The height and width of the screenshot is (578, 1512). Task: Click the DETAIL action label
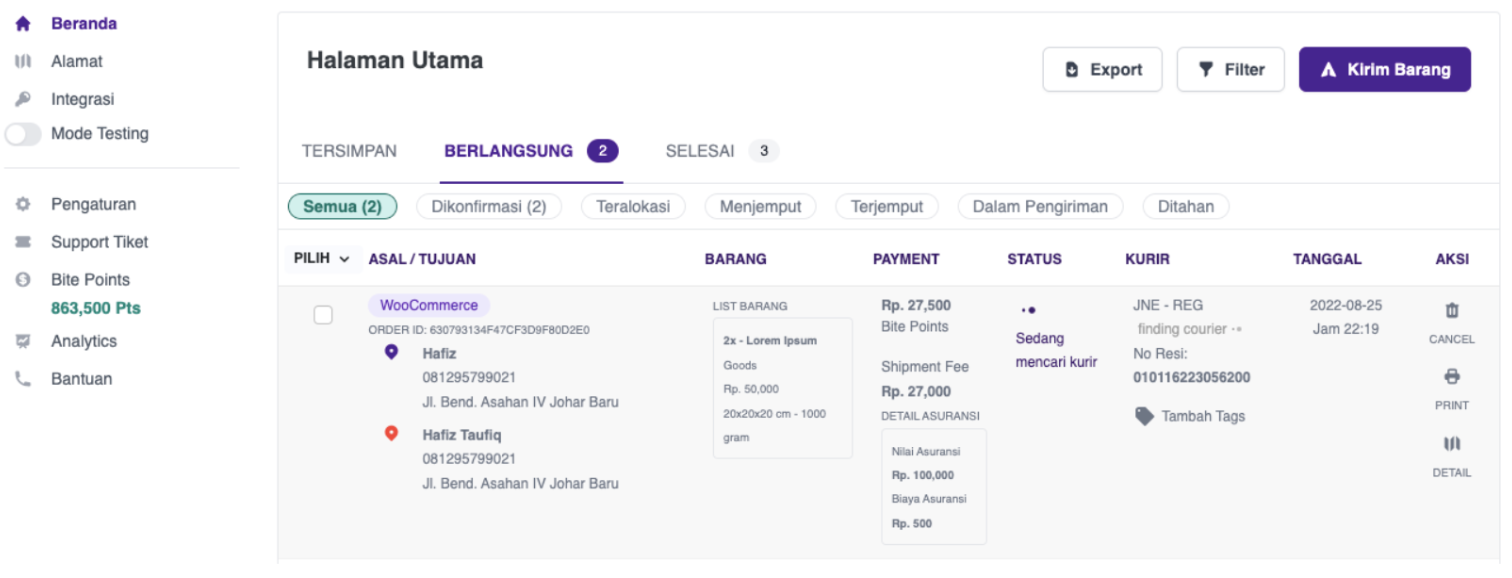[1452, 472]
